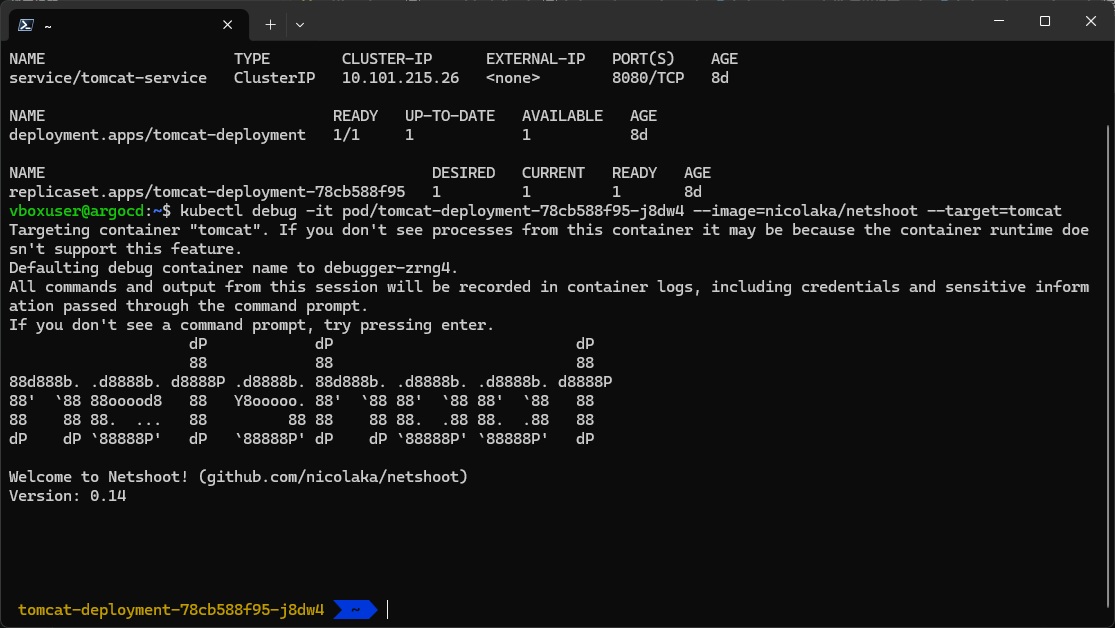Click cluster IP 10.101.215.26
1115x628 pixels.
[400, 78]
